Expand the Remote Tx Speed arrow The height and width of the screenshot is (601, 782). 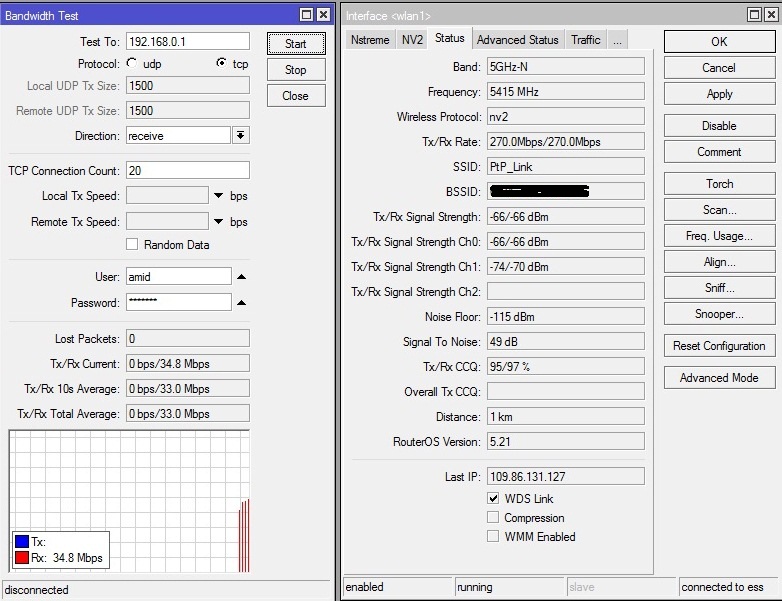pyautogui.click(x=219, y=222)
